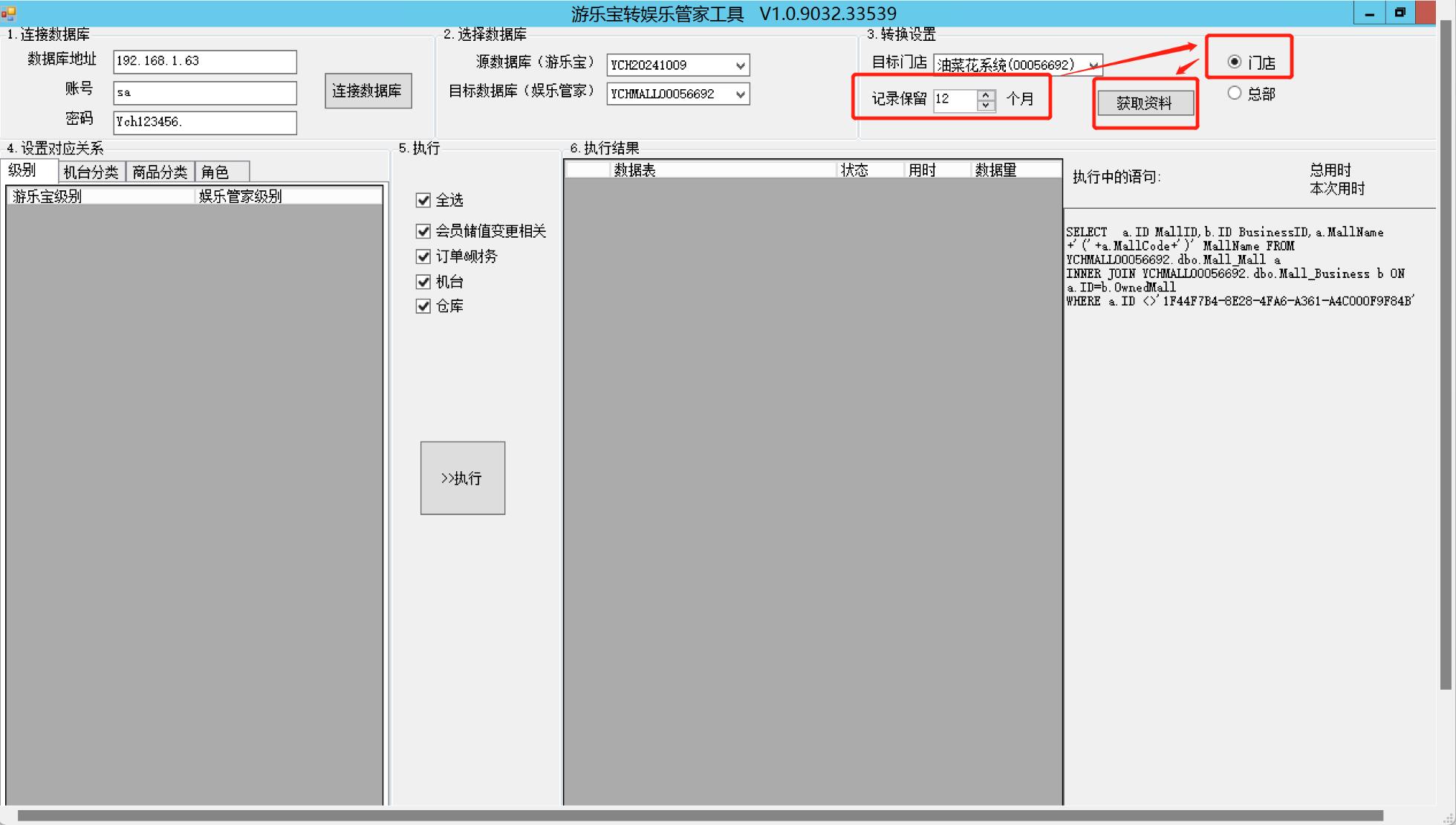This screenshot has height=825, width=1456.
Task: Select the 门店 radio button
Action: (x=1235, y=62)
